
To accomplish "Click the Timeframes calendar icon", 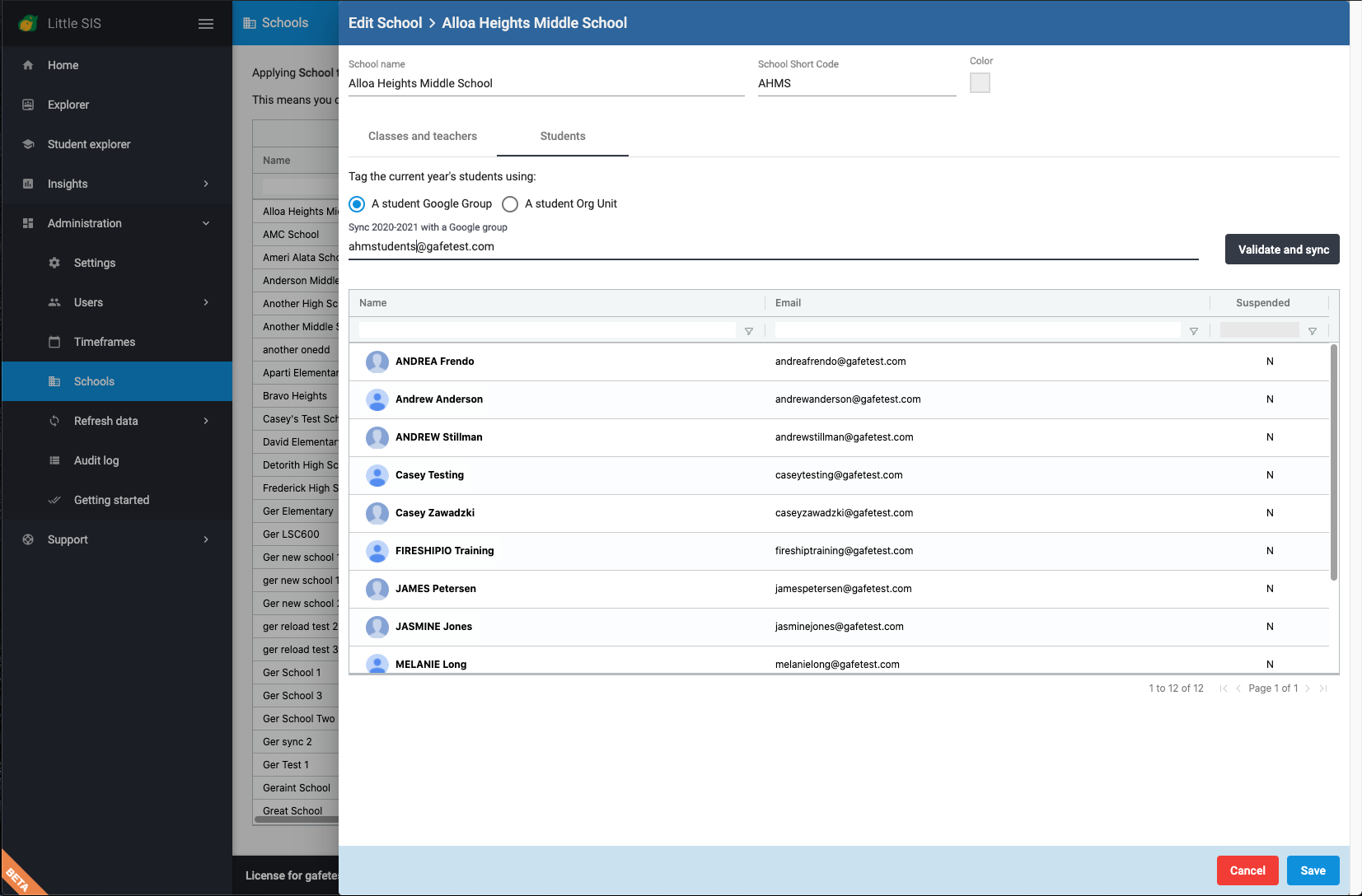I will coord(54,342).
